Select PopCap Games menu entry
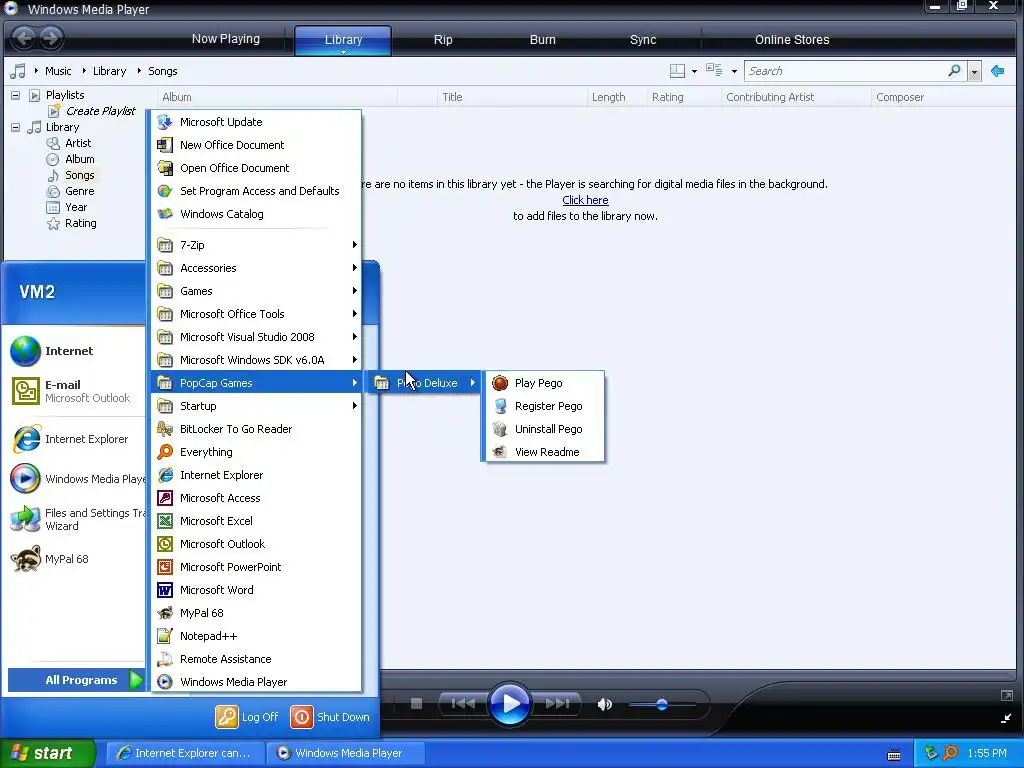 pos(256,383)
